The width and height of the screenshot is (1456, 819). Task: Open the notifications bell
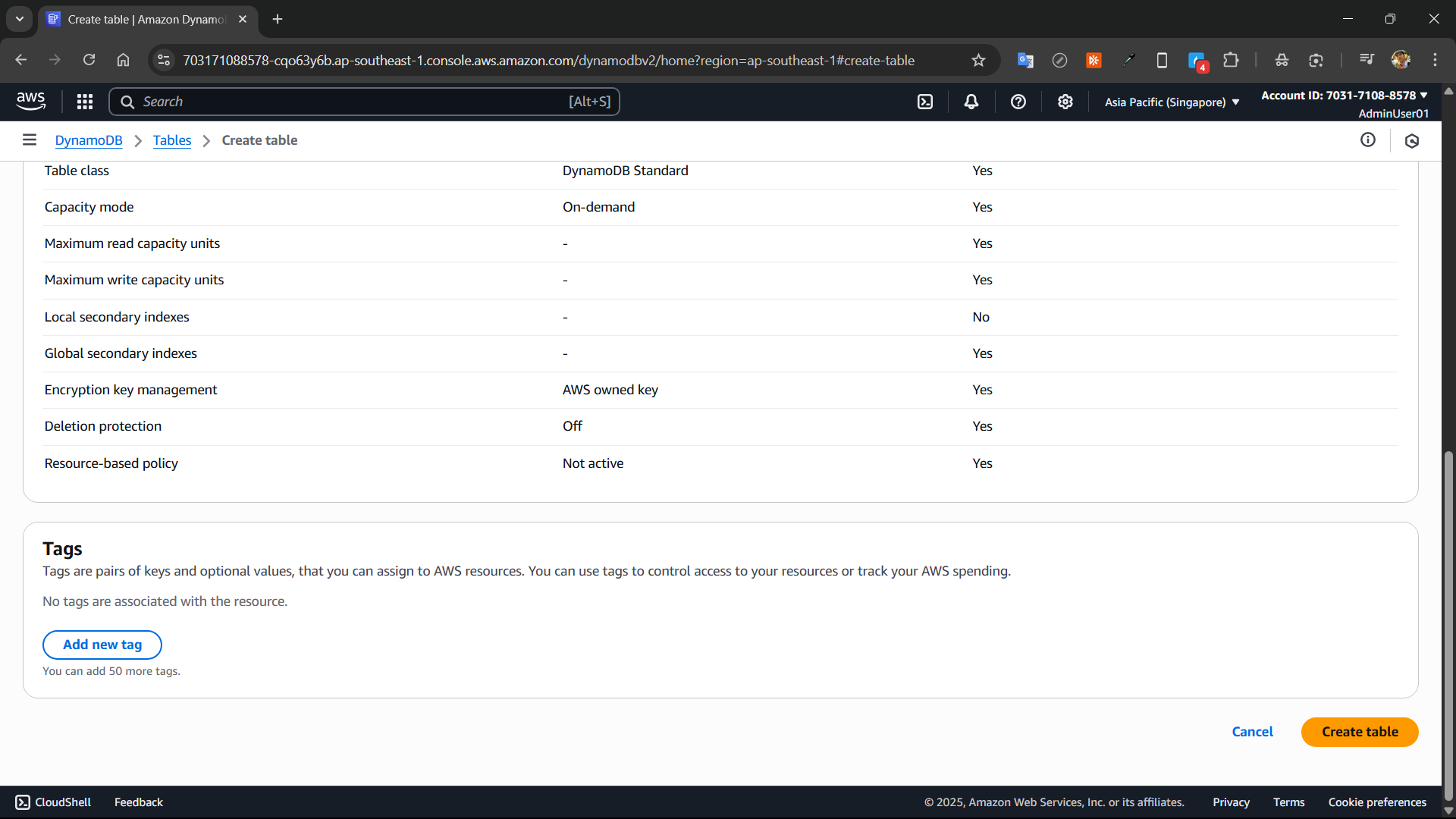tap(971, 102)
